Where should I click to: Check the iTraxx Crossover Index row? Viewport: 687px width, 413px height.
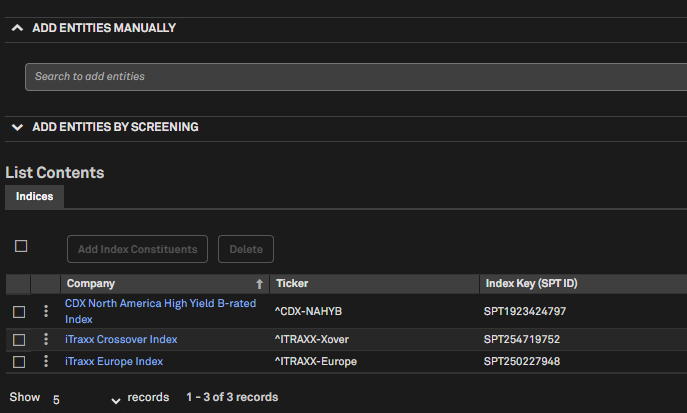pyautogui.click(x=19, y=340)
